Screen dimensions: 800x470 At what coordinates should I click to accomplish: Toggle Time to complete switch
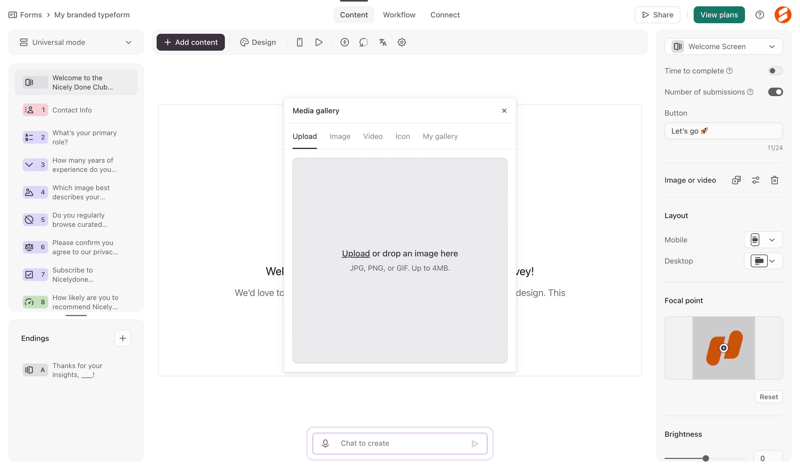click(x=775, y=71)
